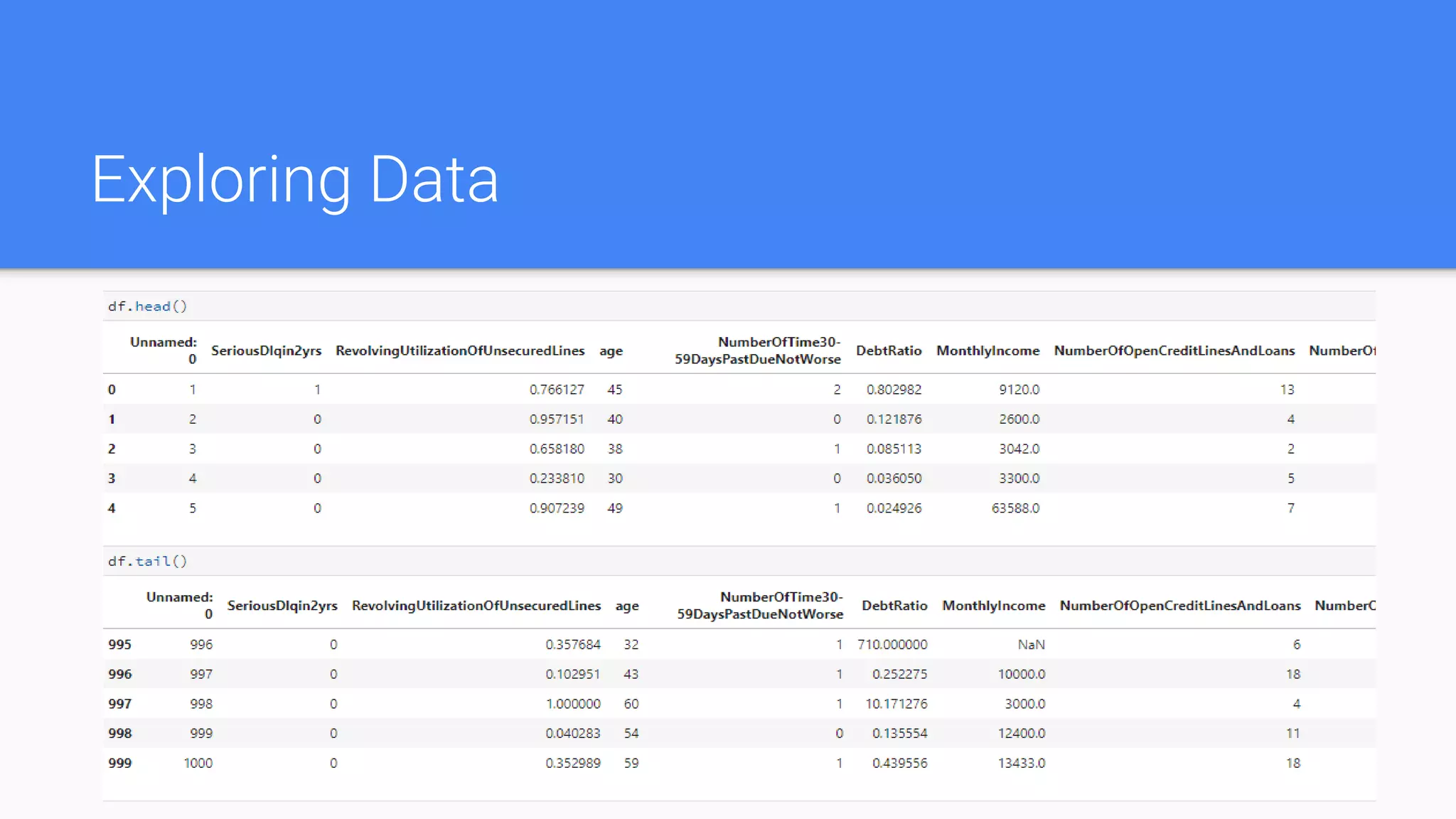Click MonthlyIncome value 9120.0
The width and height of the screenshot is (1456, 819).
pos(1019,390)
